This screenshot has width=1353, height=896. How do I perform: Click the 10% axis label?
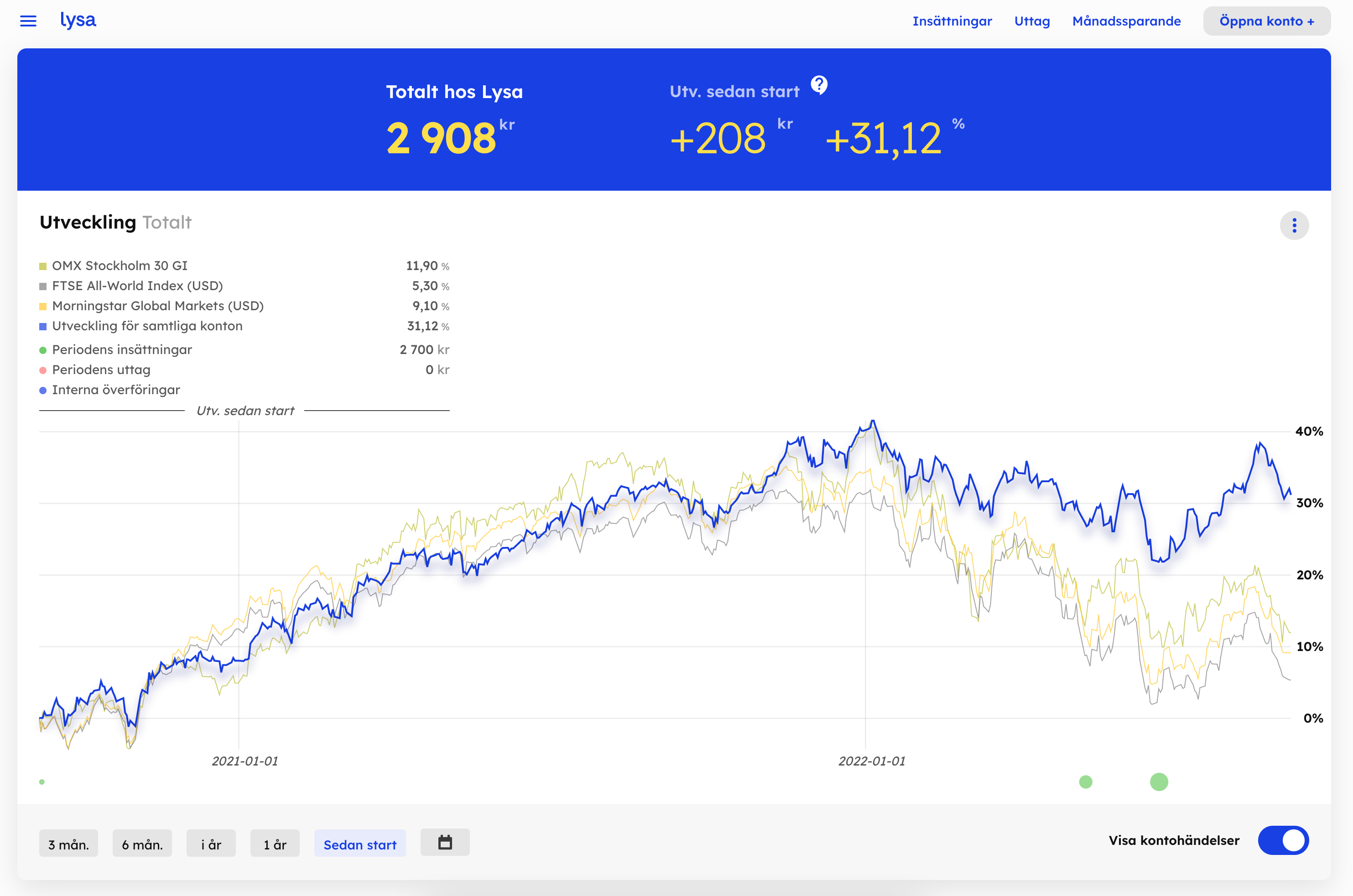[1310, 646]
